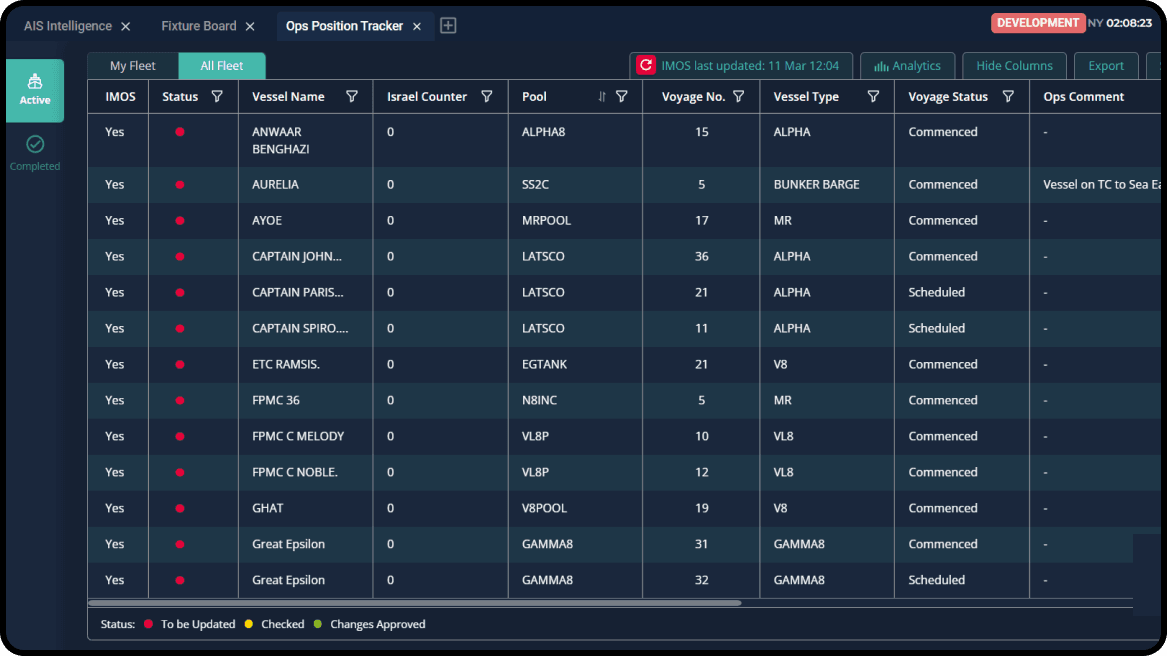Screen dimensions: 1167x656
Task: Click the red To be Updated legend dot
Action: [148, 624]
